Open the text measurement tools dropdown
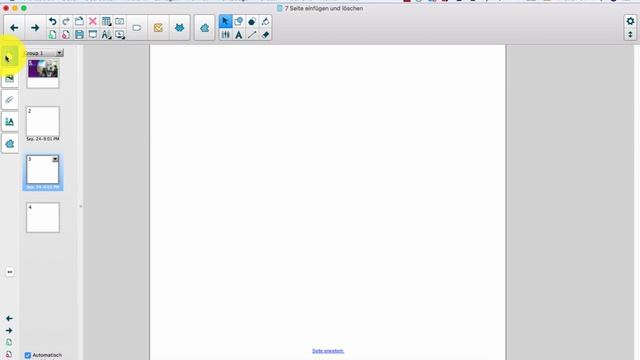Viewport: 640px width, 360px height. (106, 35)
